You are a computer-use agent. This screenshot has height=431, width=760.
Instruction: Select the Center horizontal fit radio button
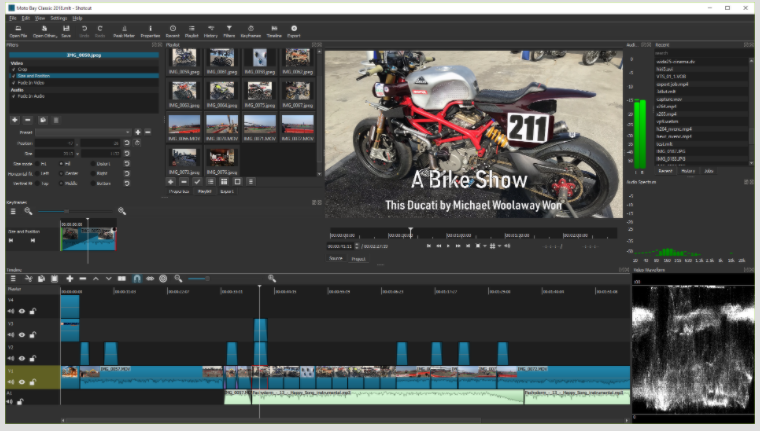click(61, 173)
